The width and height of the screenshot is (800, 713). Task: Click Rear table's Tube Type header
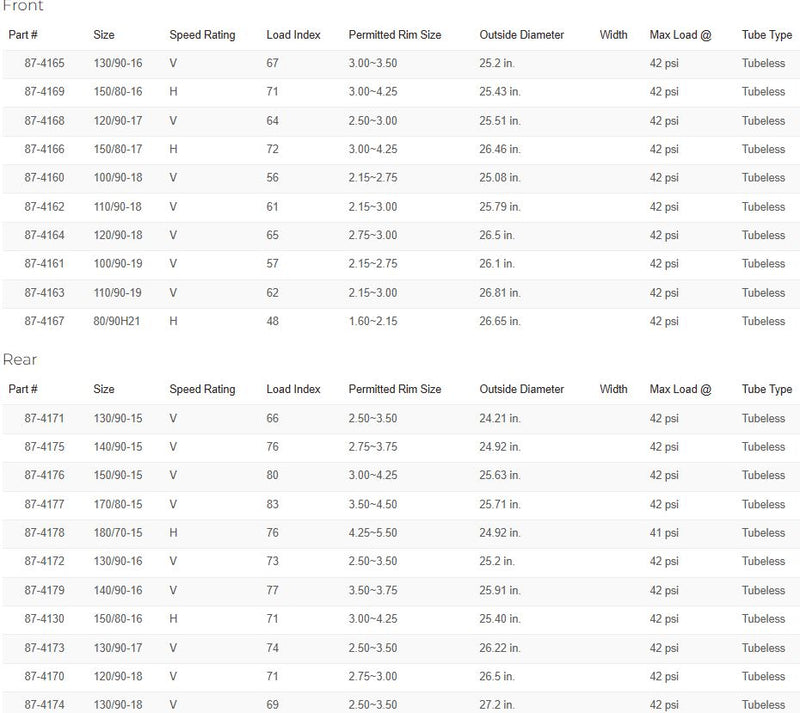tap(766, 389)
